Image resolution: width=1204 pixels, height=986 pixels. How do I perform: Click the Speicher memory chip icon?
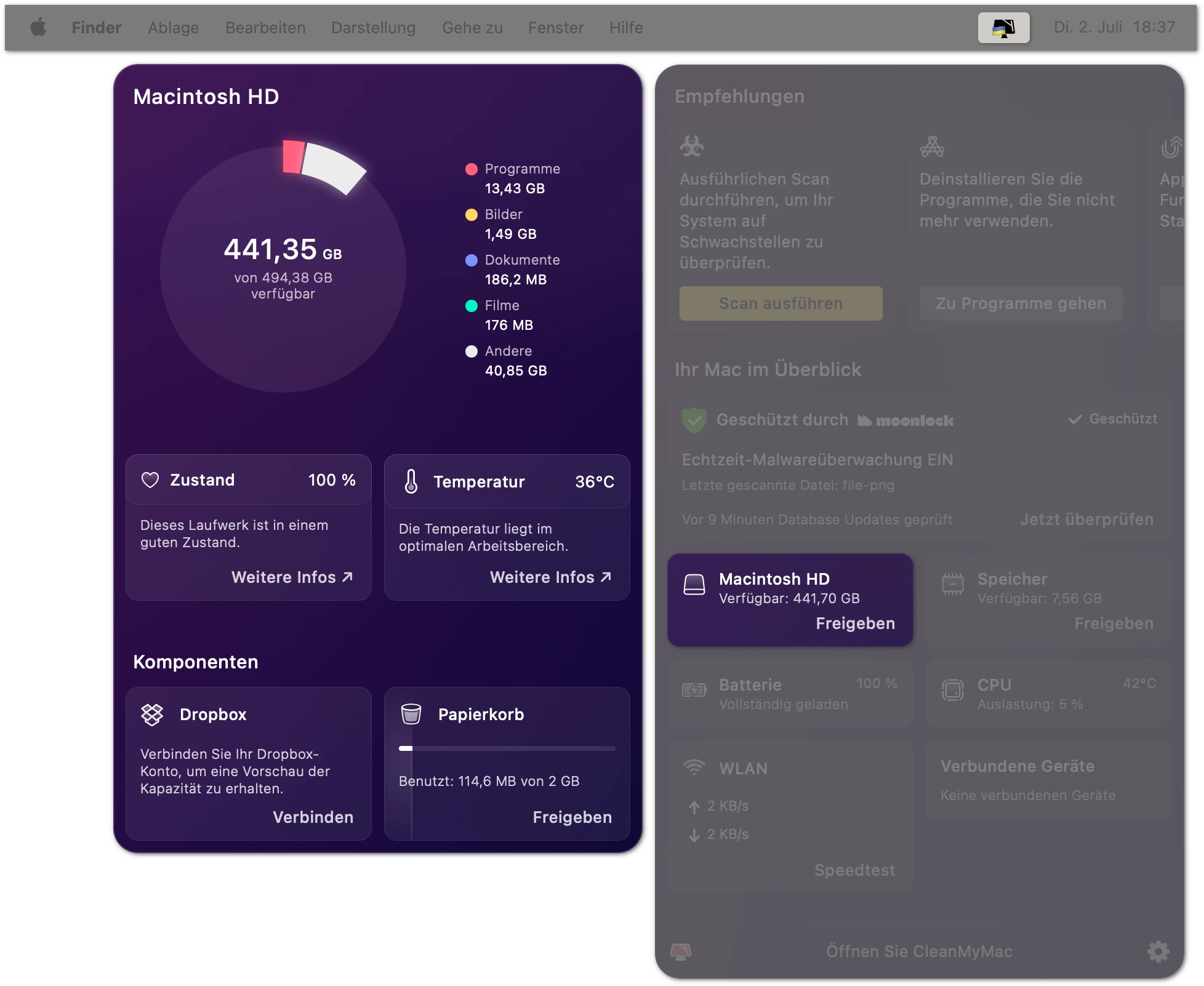pyautogui.click(x=953, y=583)
